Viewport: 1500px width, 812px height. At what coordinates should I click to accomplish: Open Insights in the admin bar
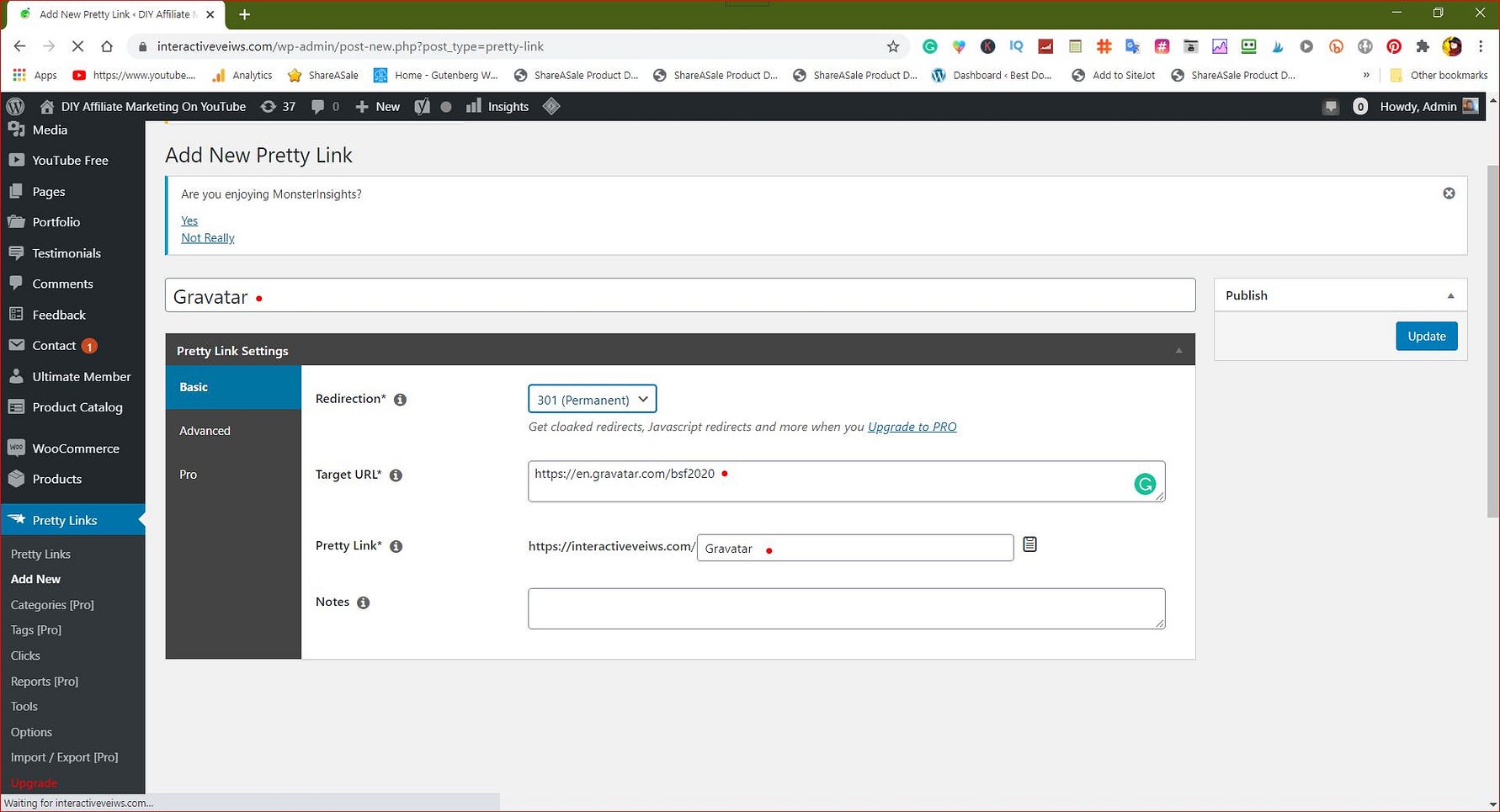pos(497,107)
